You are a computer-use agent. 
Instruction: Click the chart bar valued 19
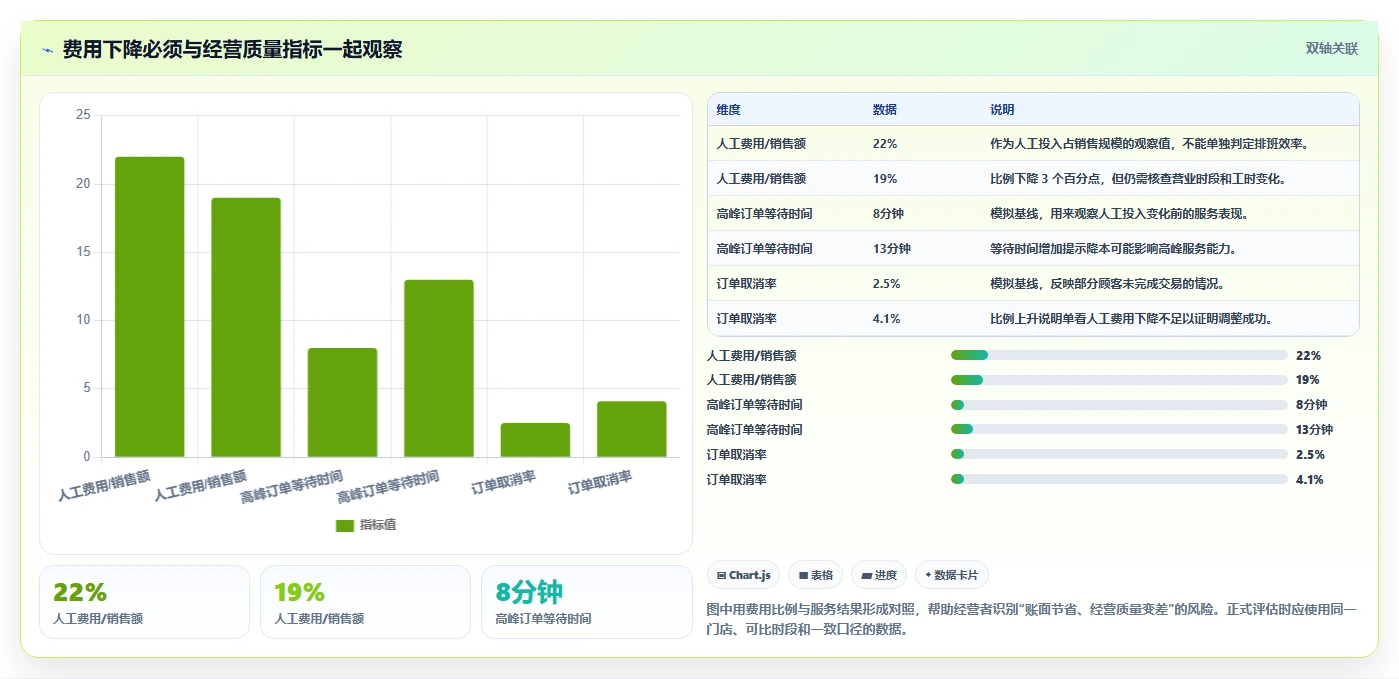coord(246,328)
